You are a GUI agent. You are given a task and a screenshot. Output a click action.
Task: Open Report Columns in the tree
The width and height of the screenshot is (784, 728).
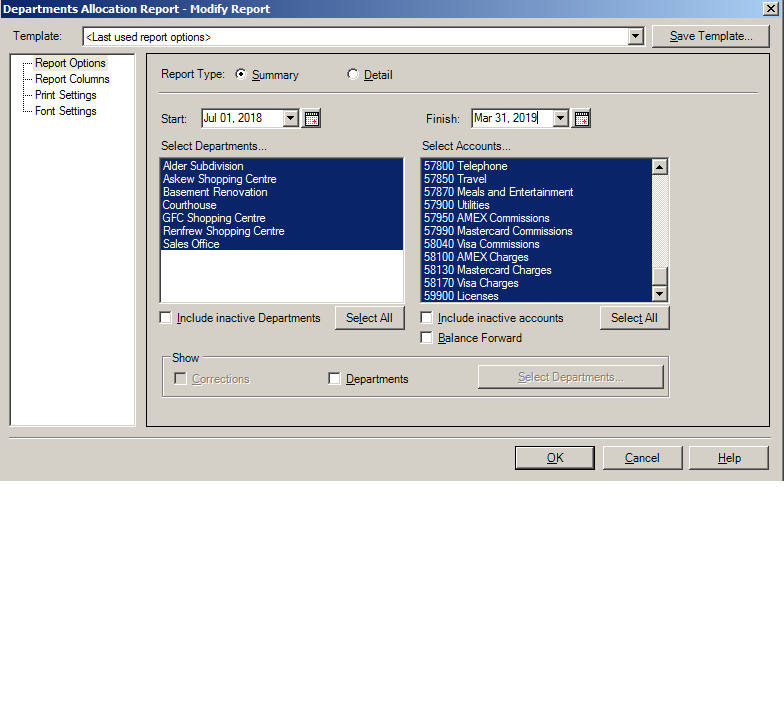point(72,79)
